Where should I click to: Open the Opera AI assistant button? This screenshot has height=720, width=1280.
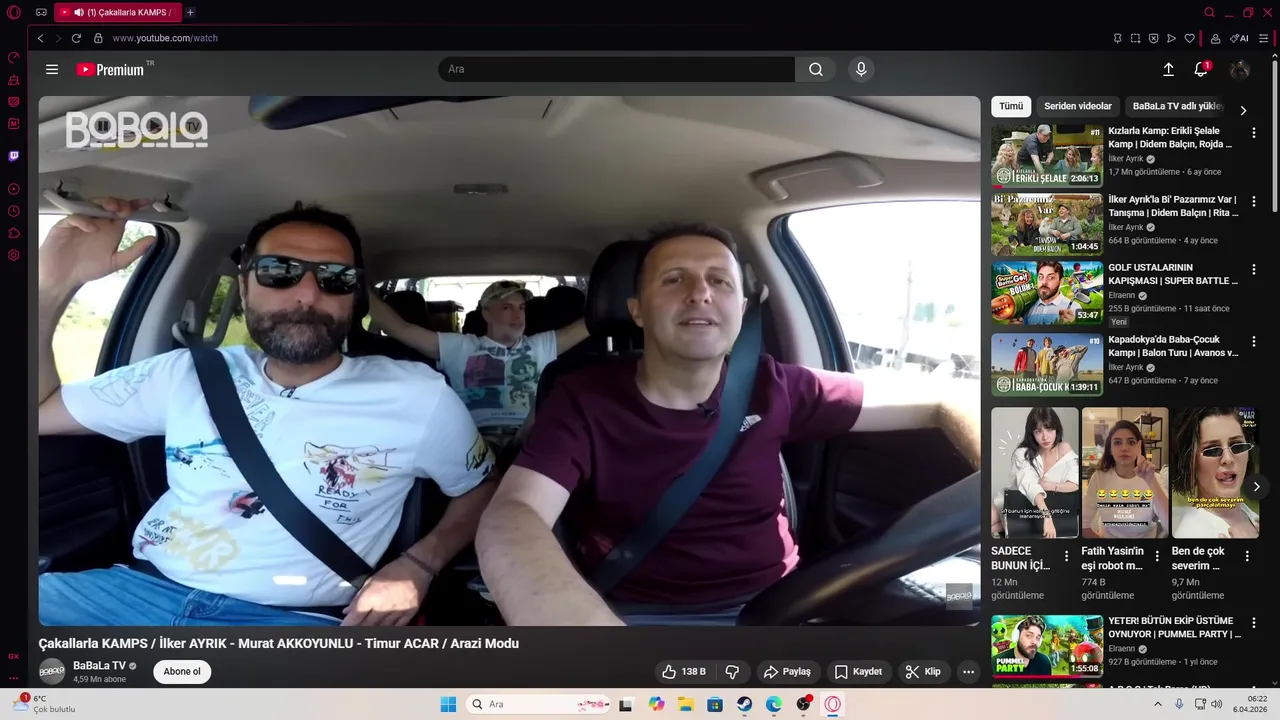click(x=1240, y=38)
